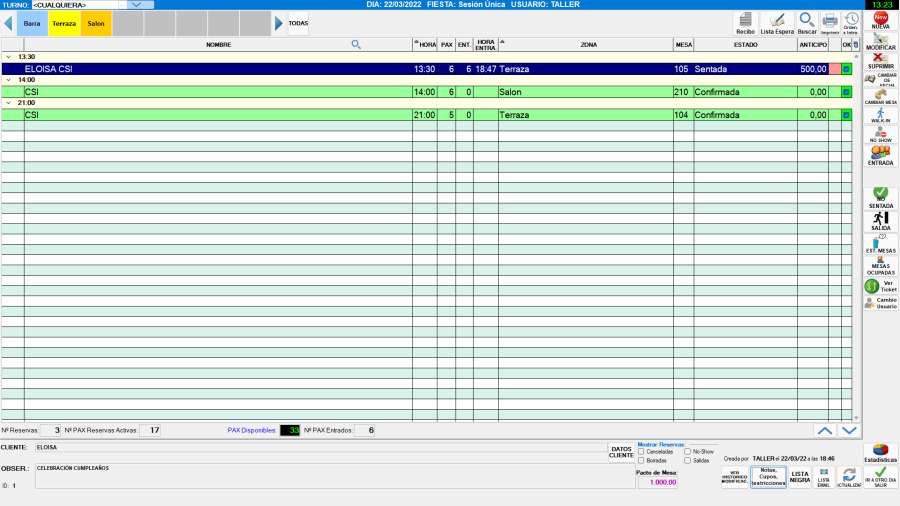Viewport: 900px width, 506px height.
Task: Click the ACTUALIZAR refresh icon
Action: coord(849,477)
